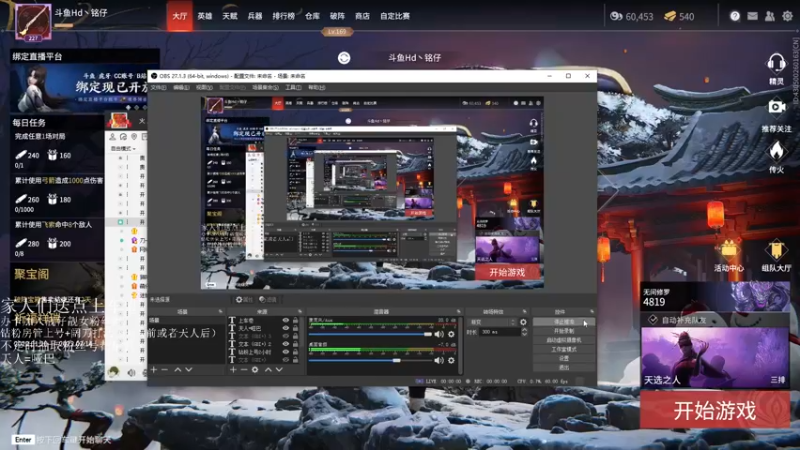Adjust microphone/Aux volume slider

point(370,334)
